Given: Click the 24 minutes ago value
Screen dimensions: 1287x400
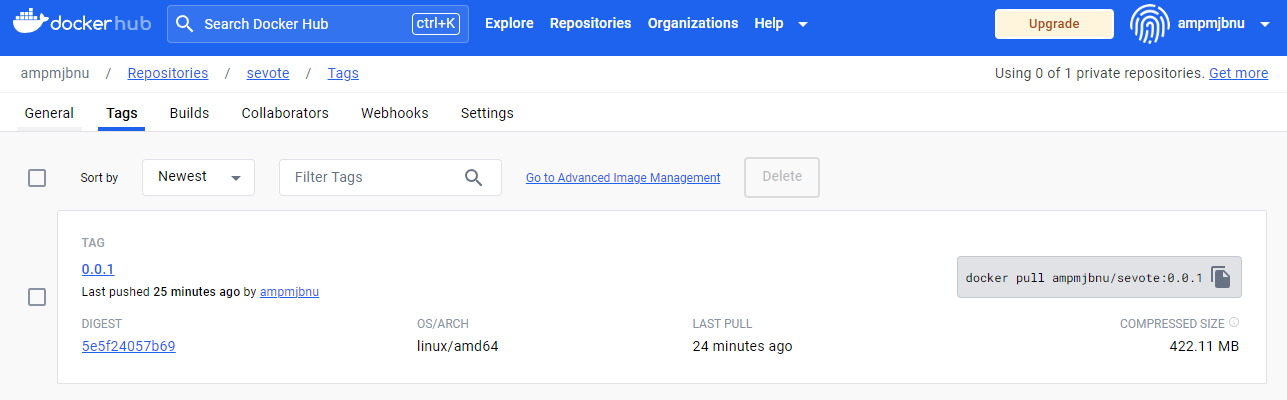Looking at the screenshot, I should coord(742,346).
